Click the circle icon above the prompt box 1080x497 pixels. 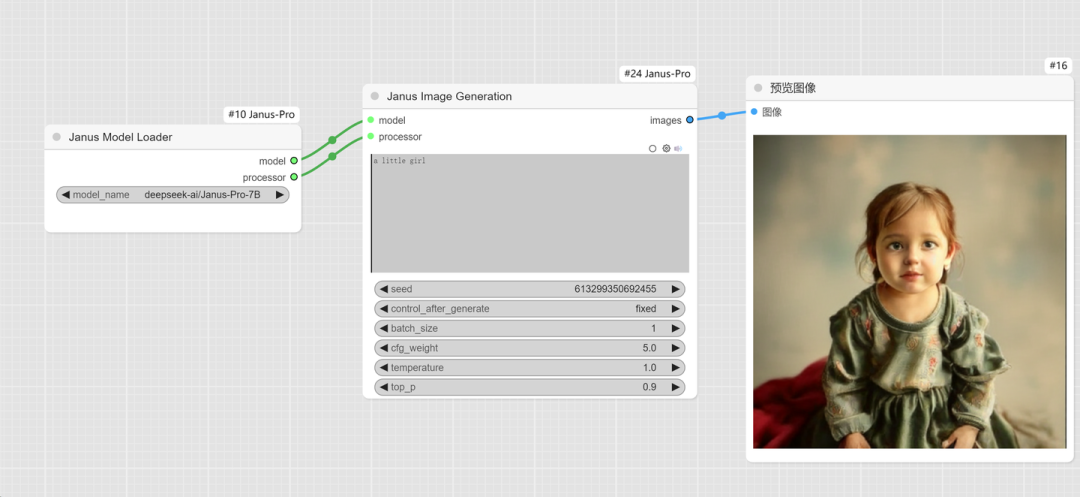click(652, 148)
